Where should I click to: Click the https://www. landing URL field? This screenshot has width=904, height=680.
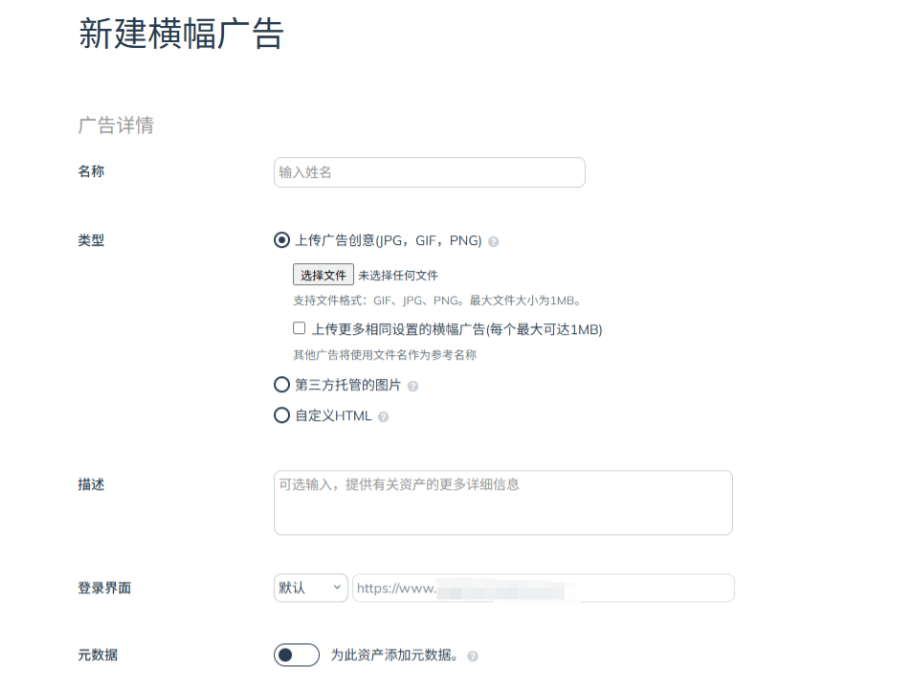click(543, 588)
